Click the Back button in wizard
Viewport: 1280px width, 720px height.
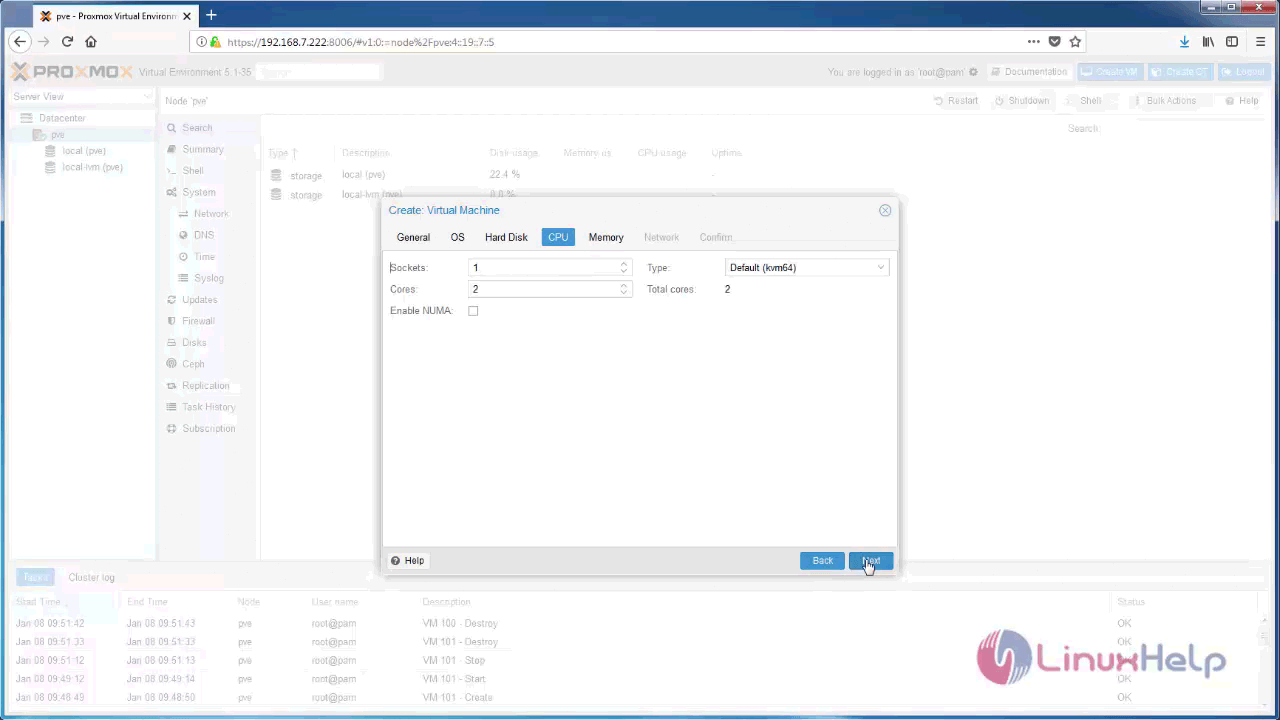tap(822, 561)
